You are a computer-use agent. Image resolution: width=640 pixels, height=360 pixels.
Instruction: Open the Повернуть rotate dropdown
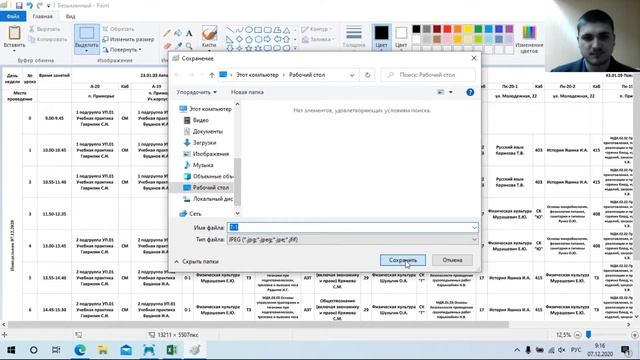click(x=122, y=49)
